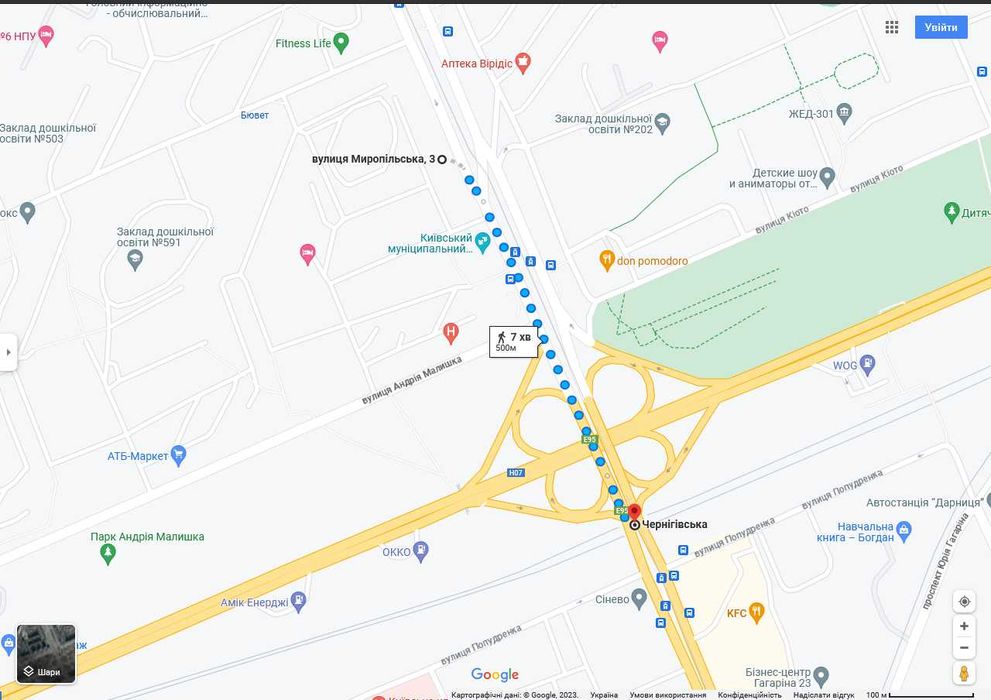Screen dimensions: 991x700
Task: Open Умови використання terms link
Action: pyautogui.click(x=667, y=695)
